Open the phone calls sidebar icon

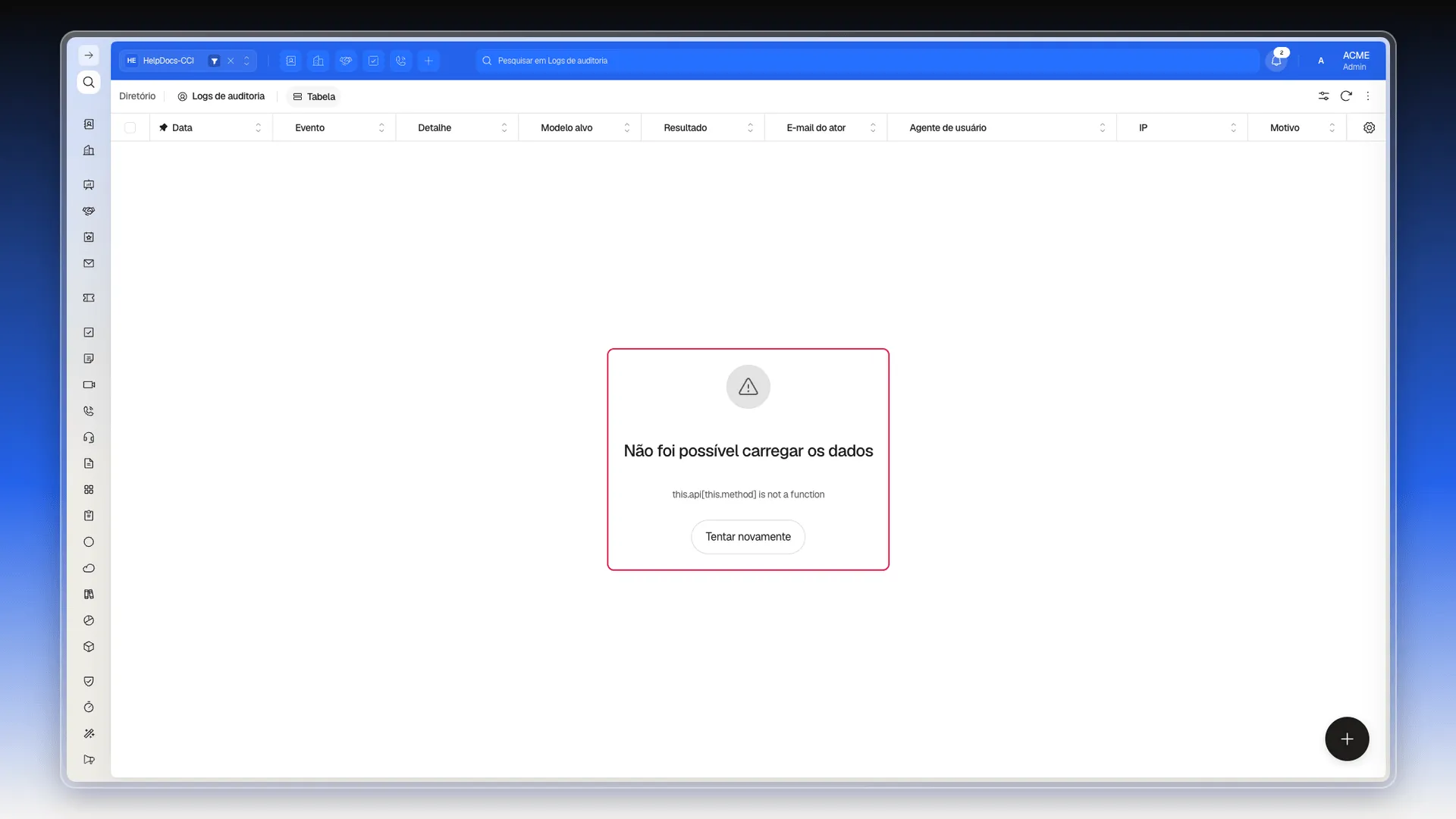click(89, 411)
